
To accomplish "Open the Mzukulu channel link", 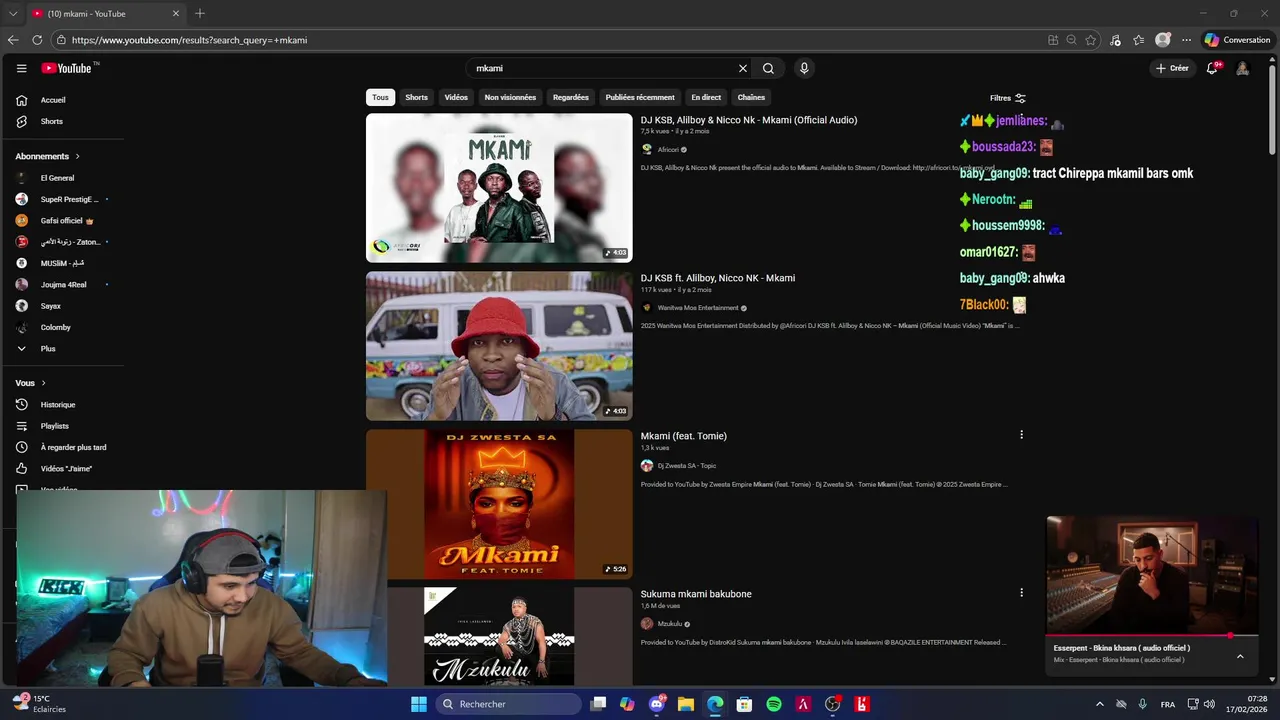I will (670, 623).
